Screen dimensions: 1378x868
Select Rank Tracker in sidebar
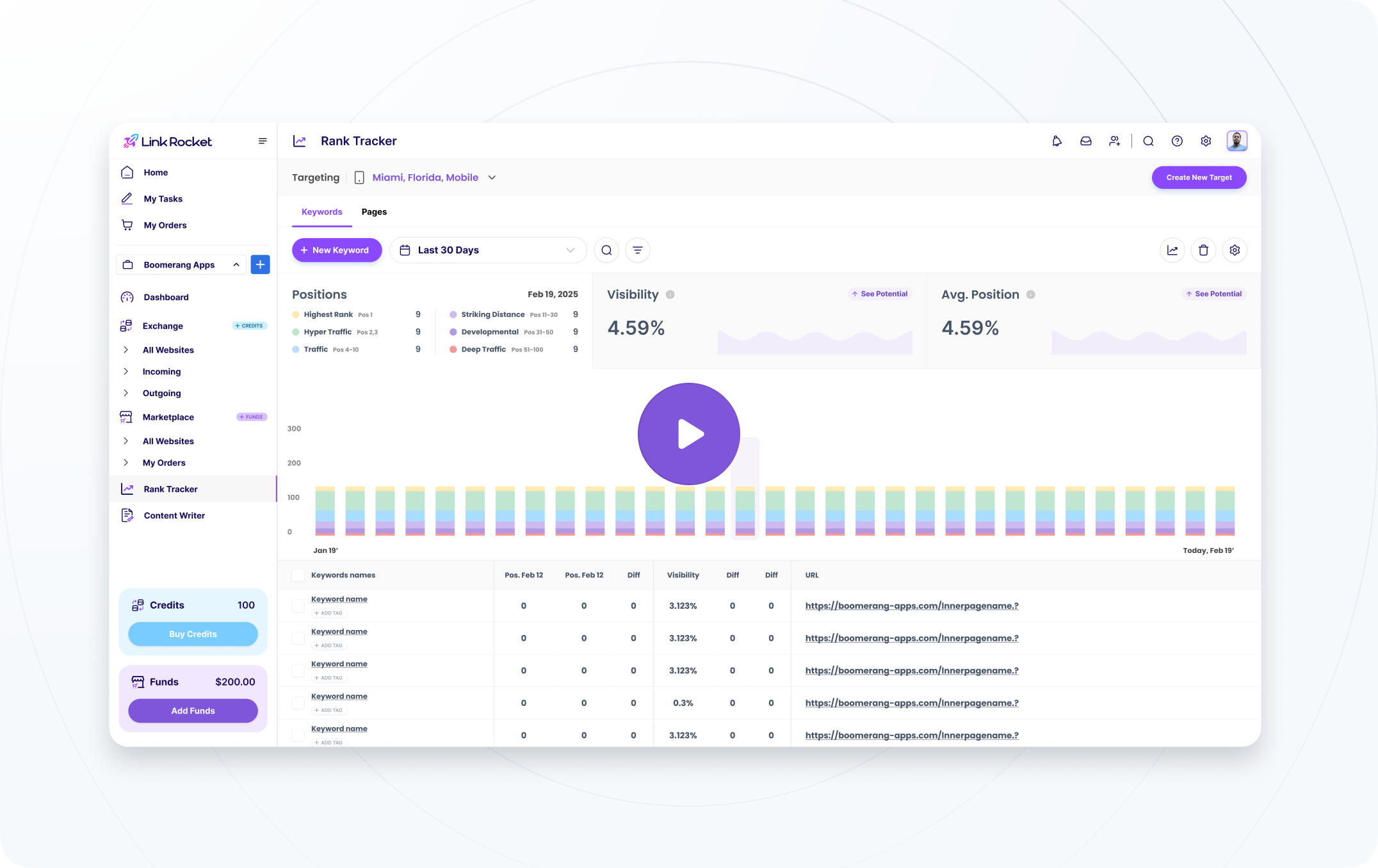pos(193,489)
